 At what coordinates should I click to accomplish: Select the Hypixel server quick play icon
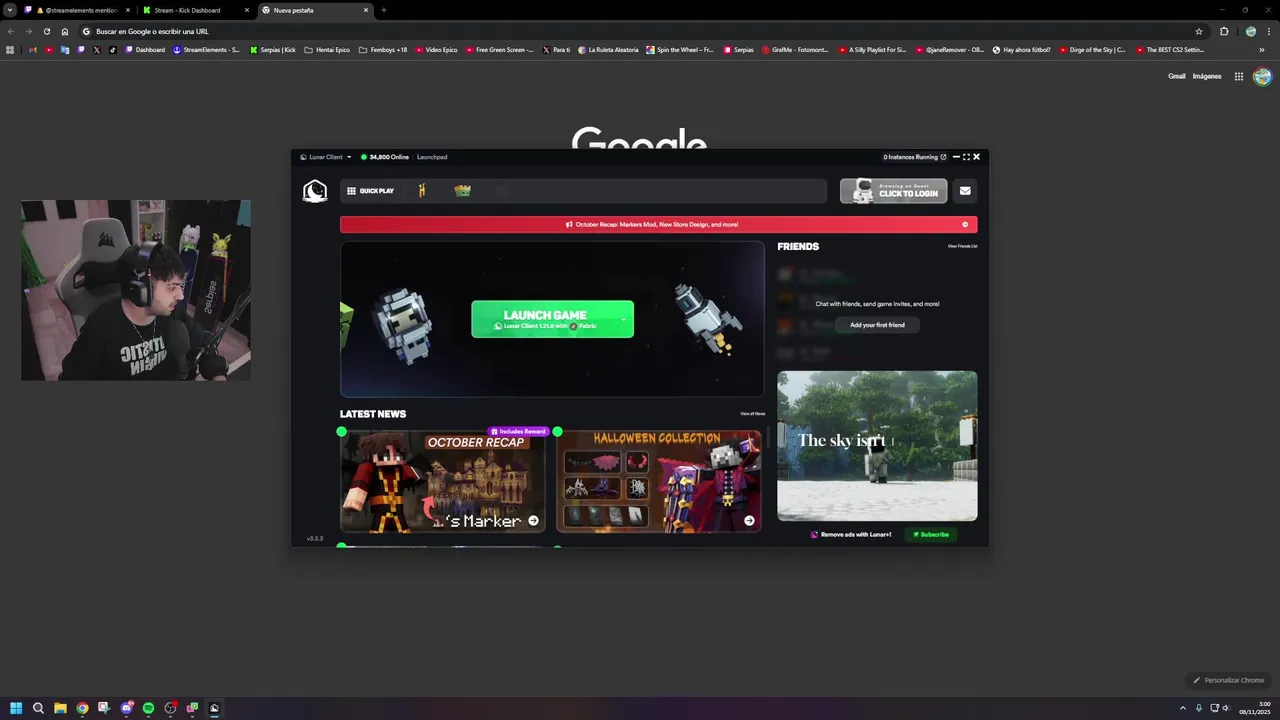pos(421,191)
